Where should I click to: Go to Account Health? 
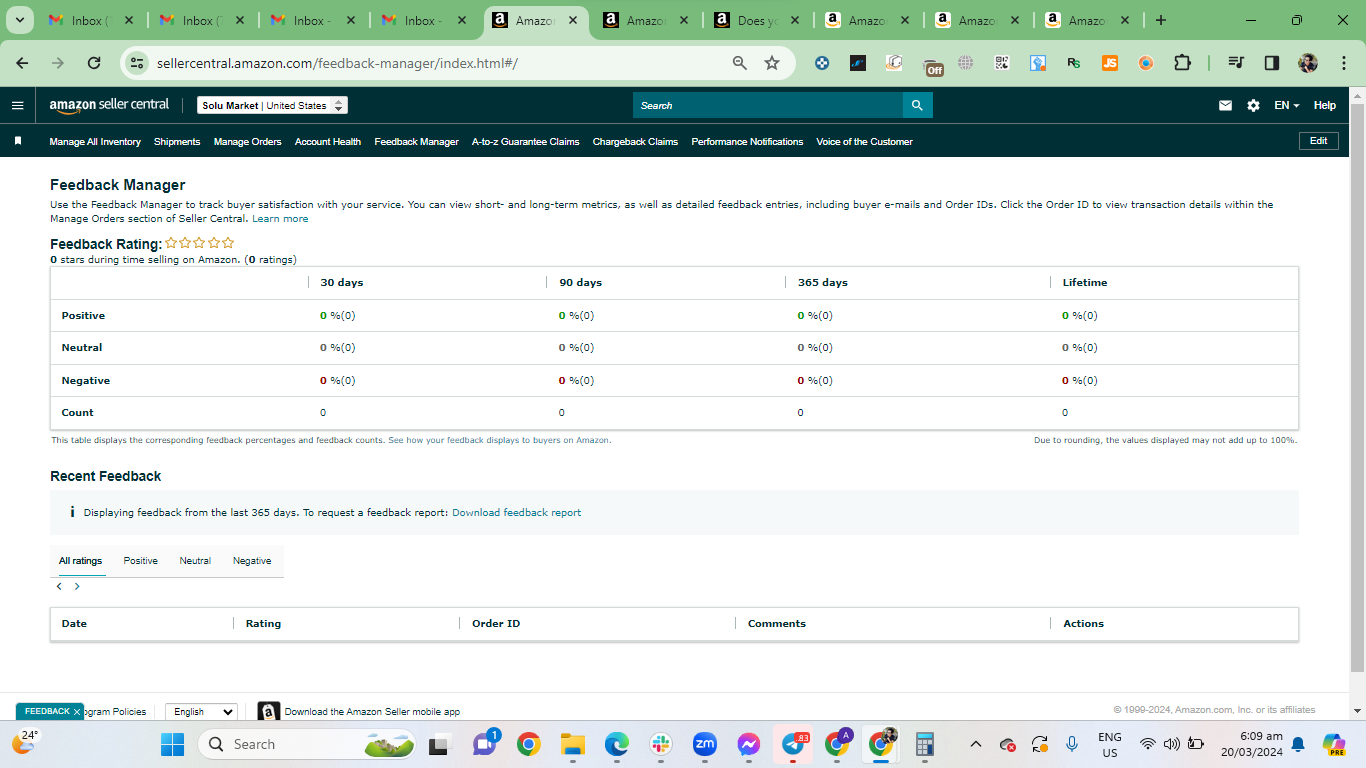pos(328,142)
